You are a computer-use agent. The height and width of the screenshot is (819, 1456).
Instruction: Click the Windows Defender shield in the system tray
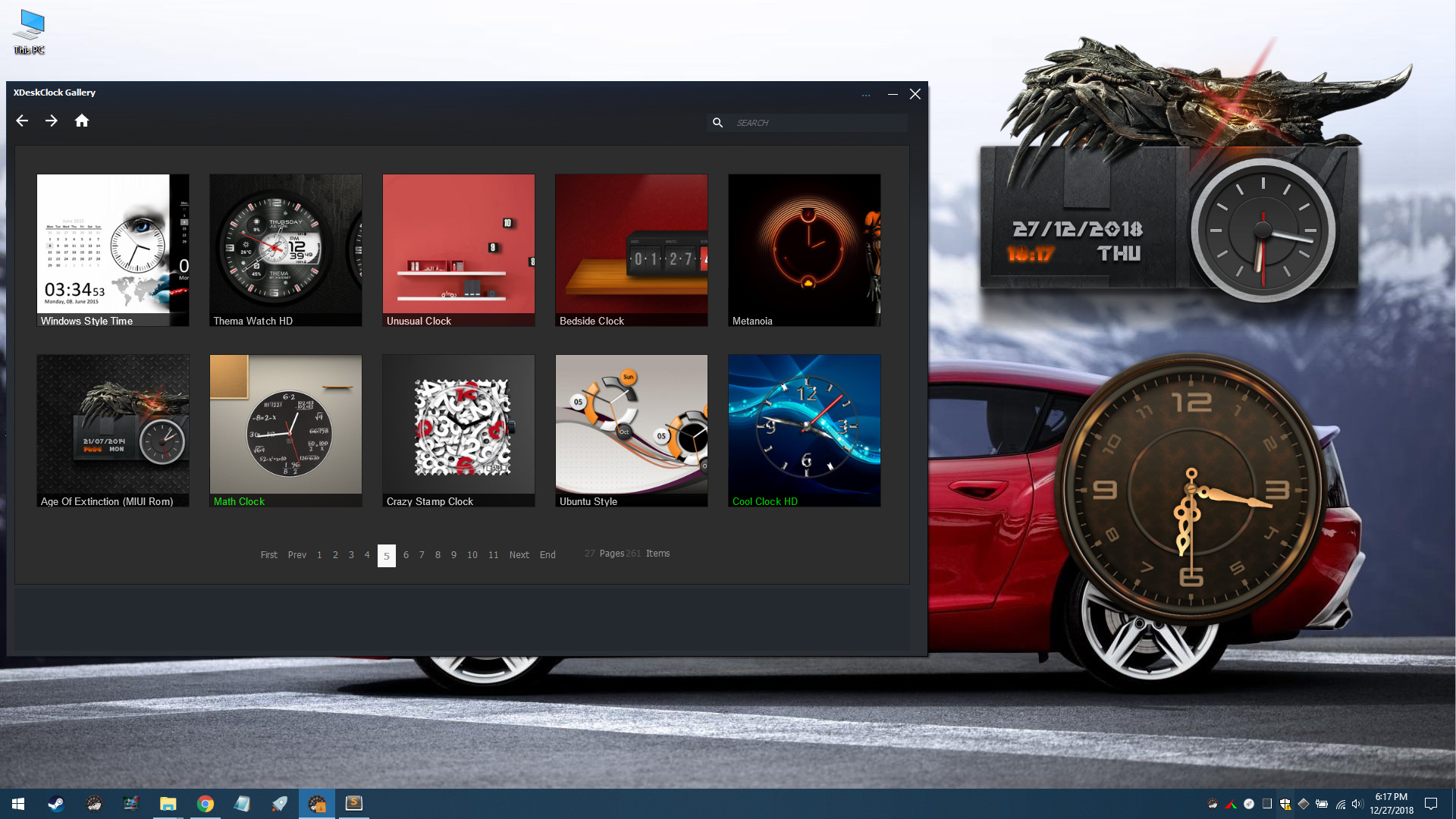point(1285,804)
